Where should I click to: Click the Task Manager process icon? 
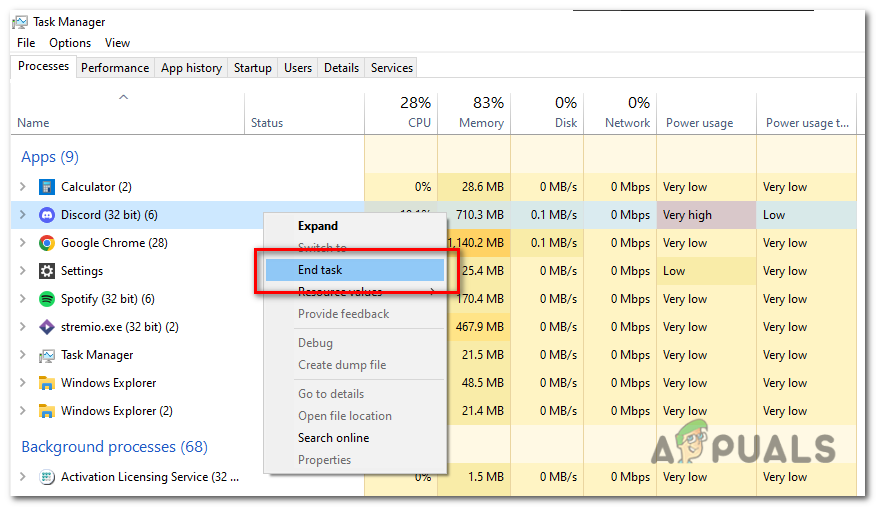tap(46, 355)
